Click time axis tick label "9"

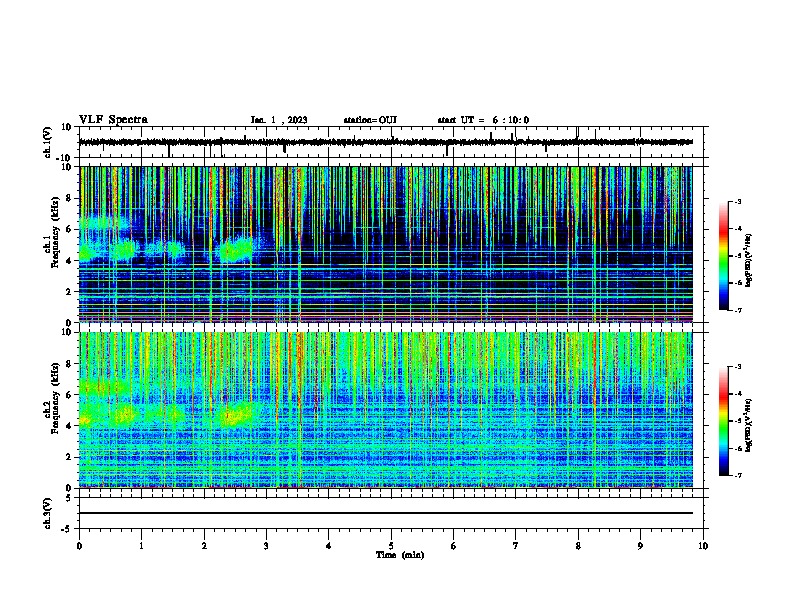(640, 546)
